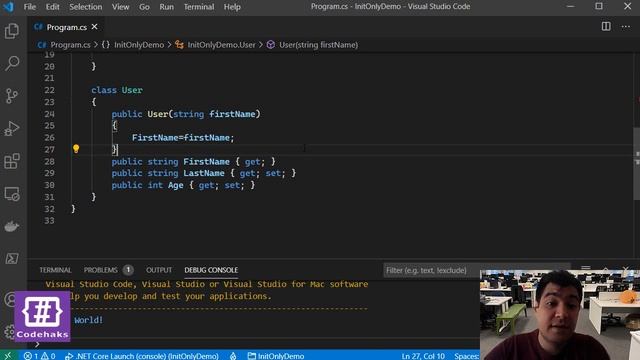Click line number 33 in the gutter

point(49,221)
